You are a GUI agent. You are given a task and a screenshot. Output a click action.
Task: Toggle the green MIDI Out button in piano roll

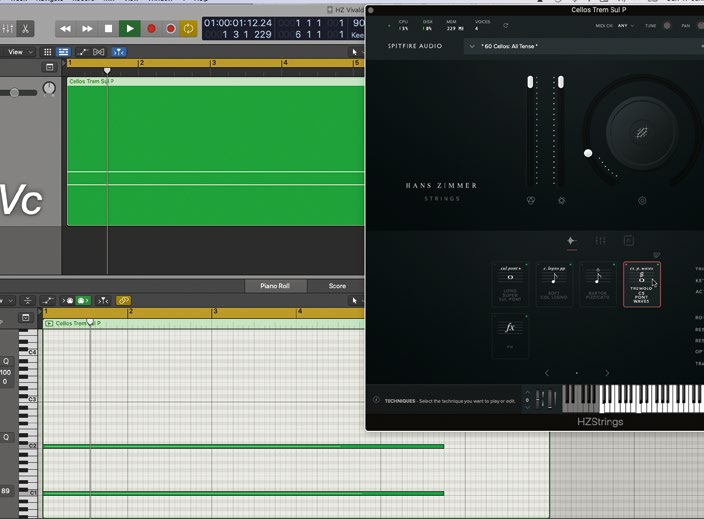[x=83, y=300]
